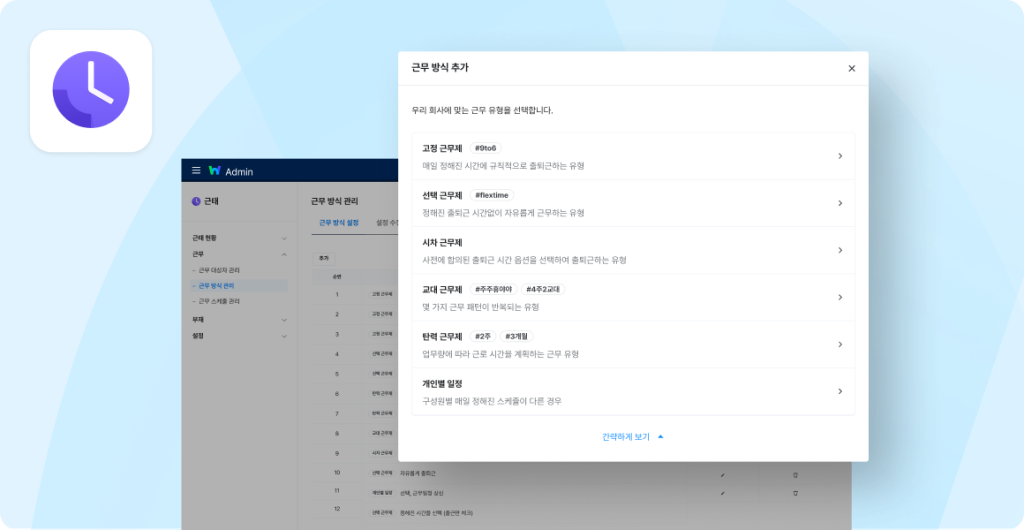Open 근무 대상자 관리 in the sidebar
Viewport: 1024px width, 530px height.
coord(219,270)
